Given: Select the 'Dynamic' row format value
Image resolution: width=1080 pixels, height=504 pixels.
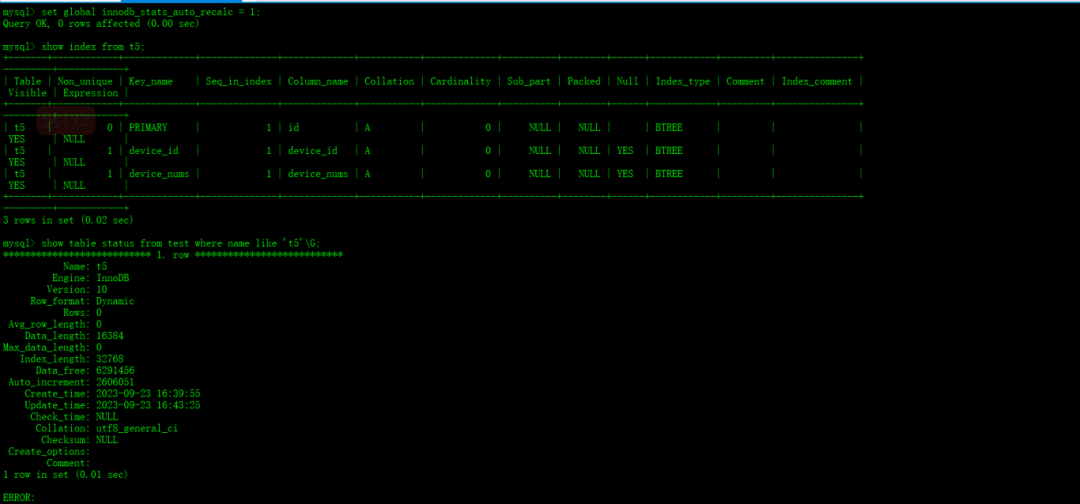Looking at the screenshot, I should pos(115,302).
